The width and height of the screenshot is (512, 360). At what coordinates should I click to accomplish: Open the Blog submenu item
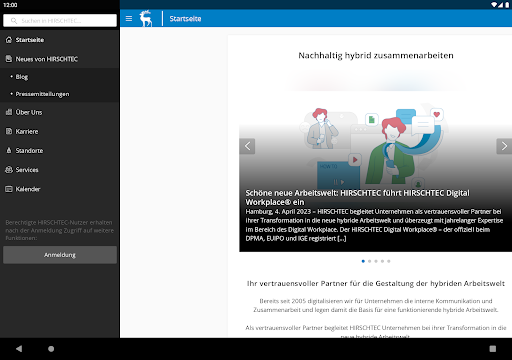click(x=22, y=77)
